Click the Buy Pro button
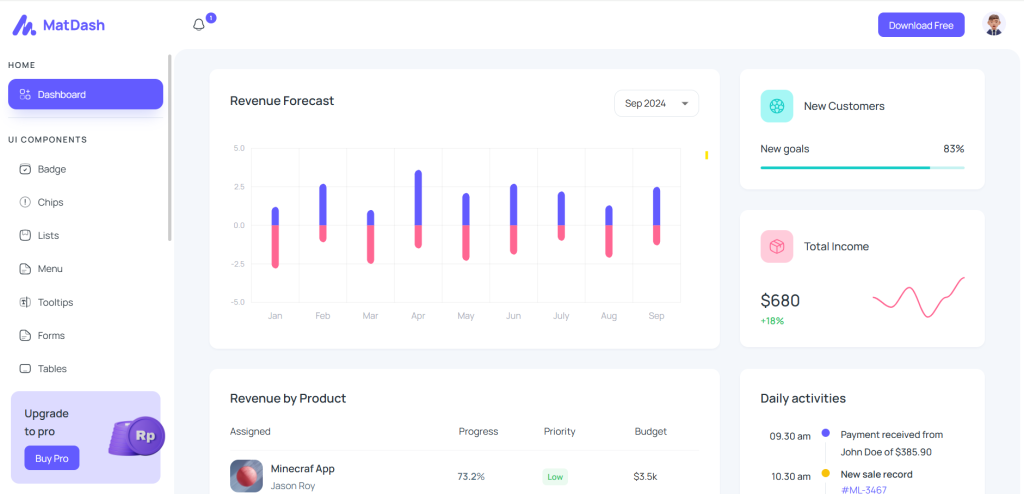The width and height of the screenshot is (1024, 494). click(52, 458)
